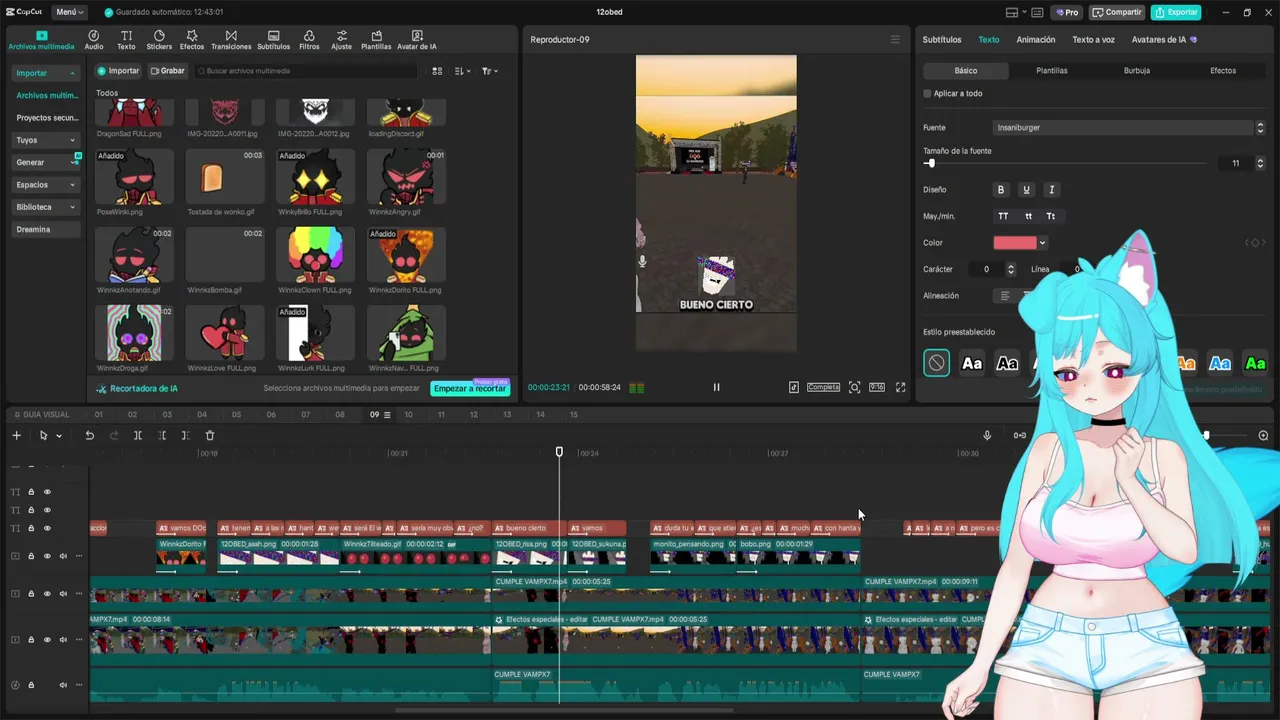This screenshot has height=720, width=1280.
Task: Click the Grabar button
Action: coord(168,71)
